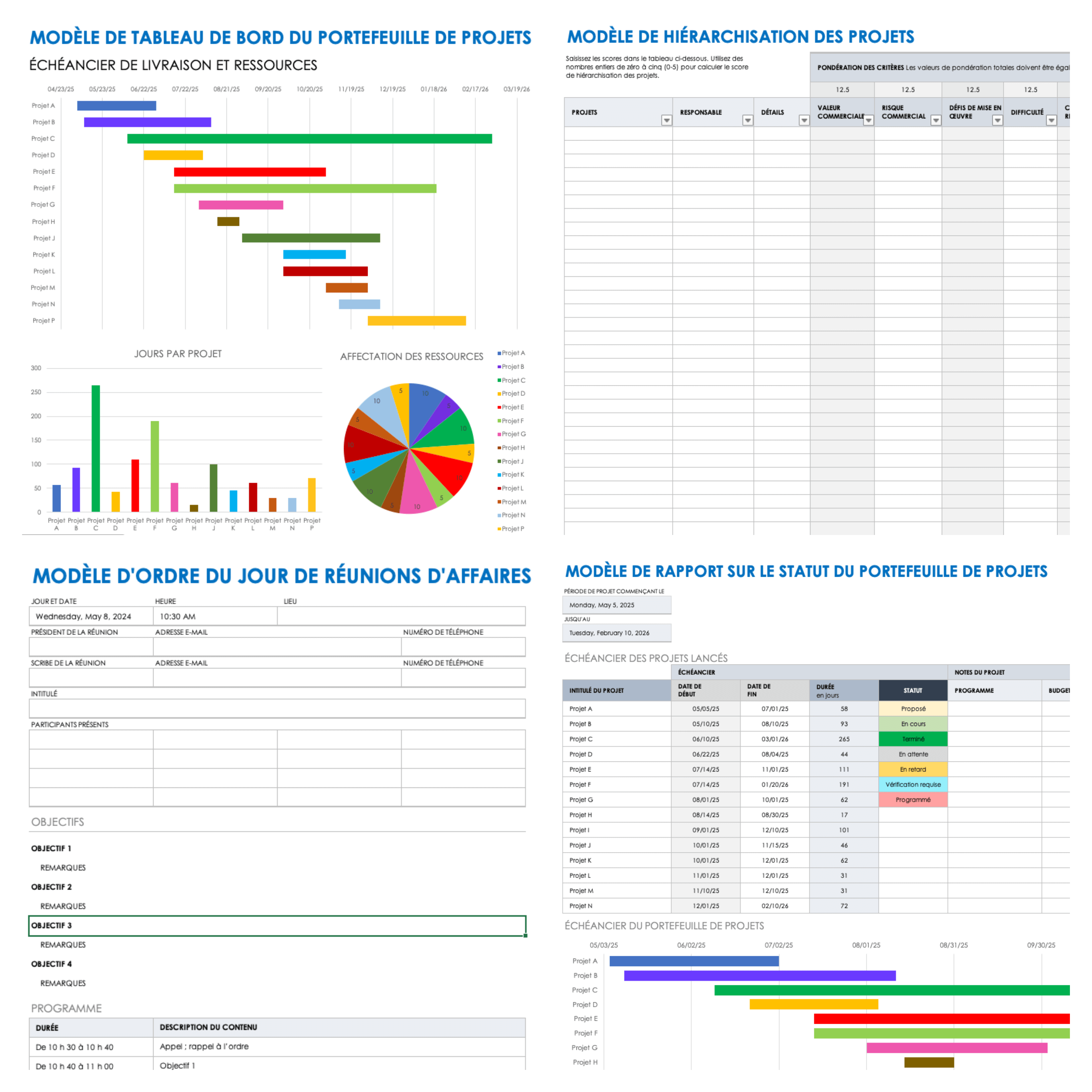This screenshot has height=1092, width=1092.
Task: Click the DESCRIPTION DU CONTENU header
Action: tap(339, 1027)
